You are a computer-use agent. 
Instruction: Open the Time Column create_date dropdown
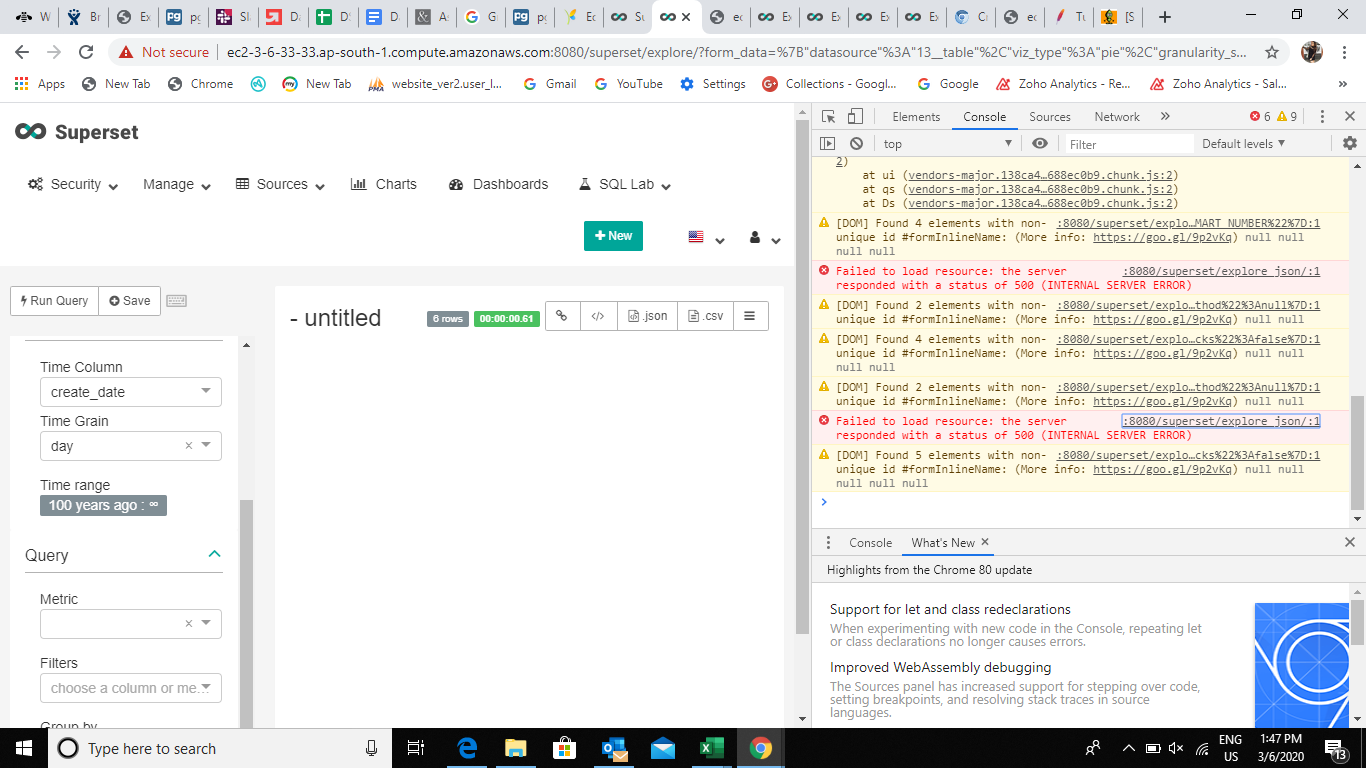pos(130,391)
